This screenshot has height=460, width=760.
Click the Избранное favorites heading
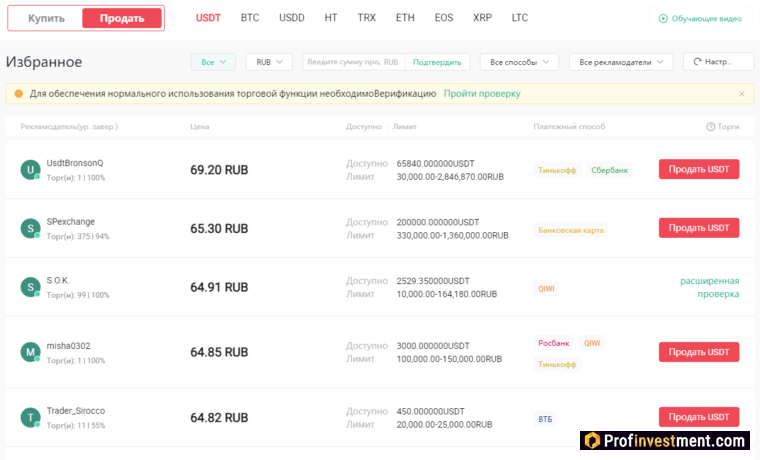pyautogui.click(x=44, y=62)
